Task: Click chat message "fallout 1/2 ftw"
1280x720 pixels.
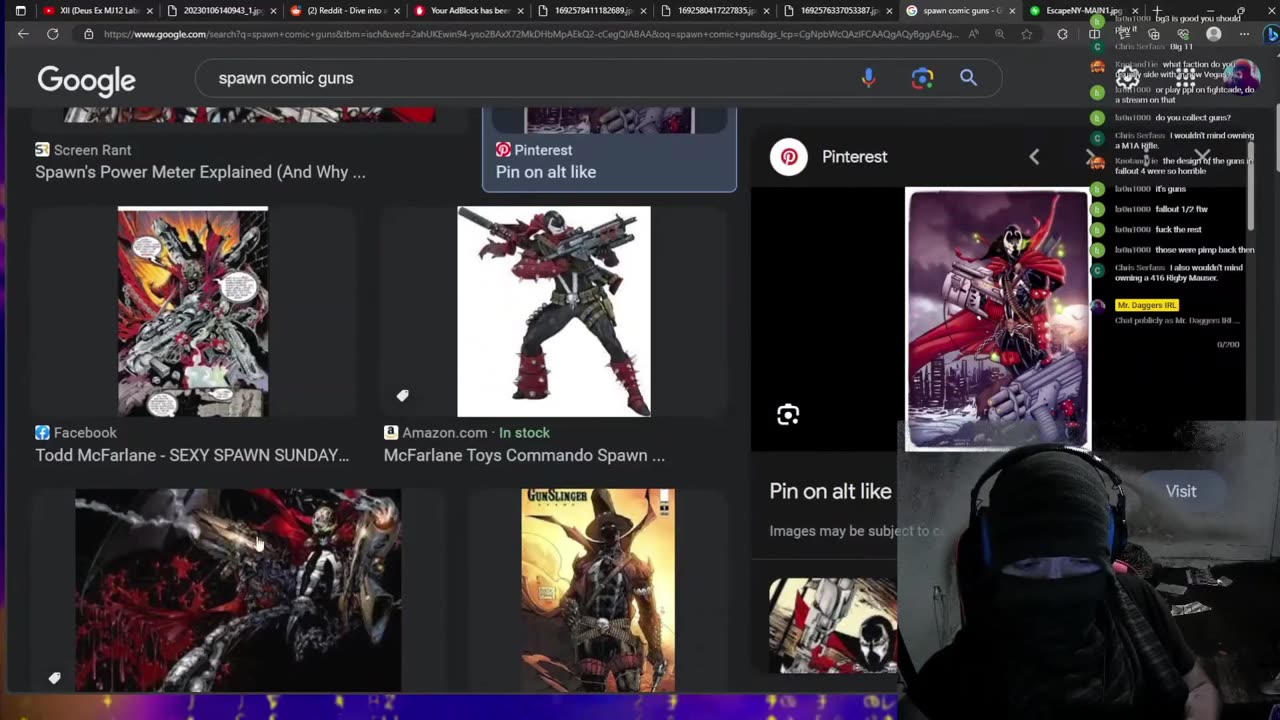Action: [1181, 209]
